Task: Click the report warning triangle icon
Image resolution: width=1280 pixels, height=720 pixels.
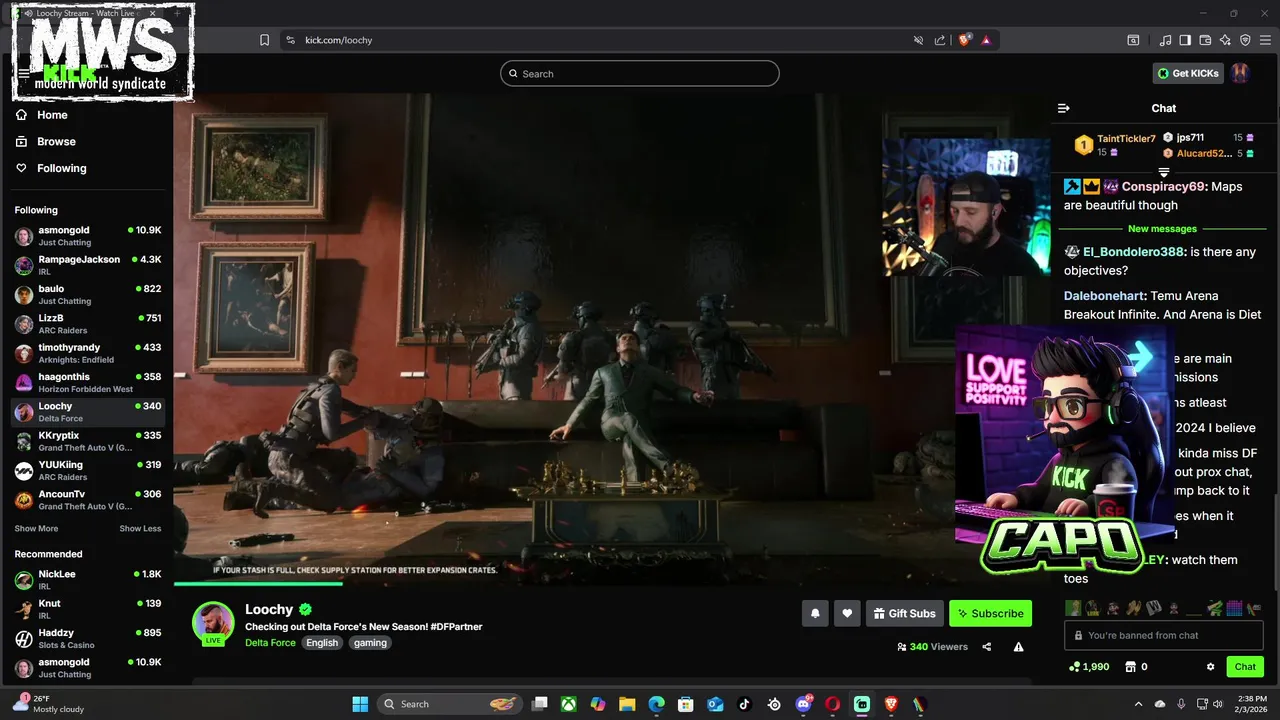Action: tap(1018, 647)
